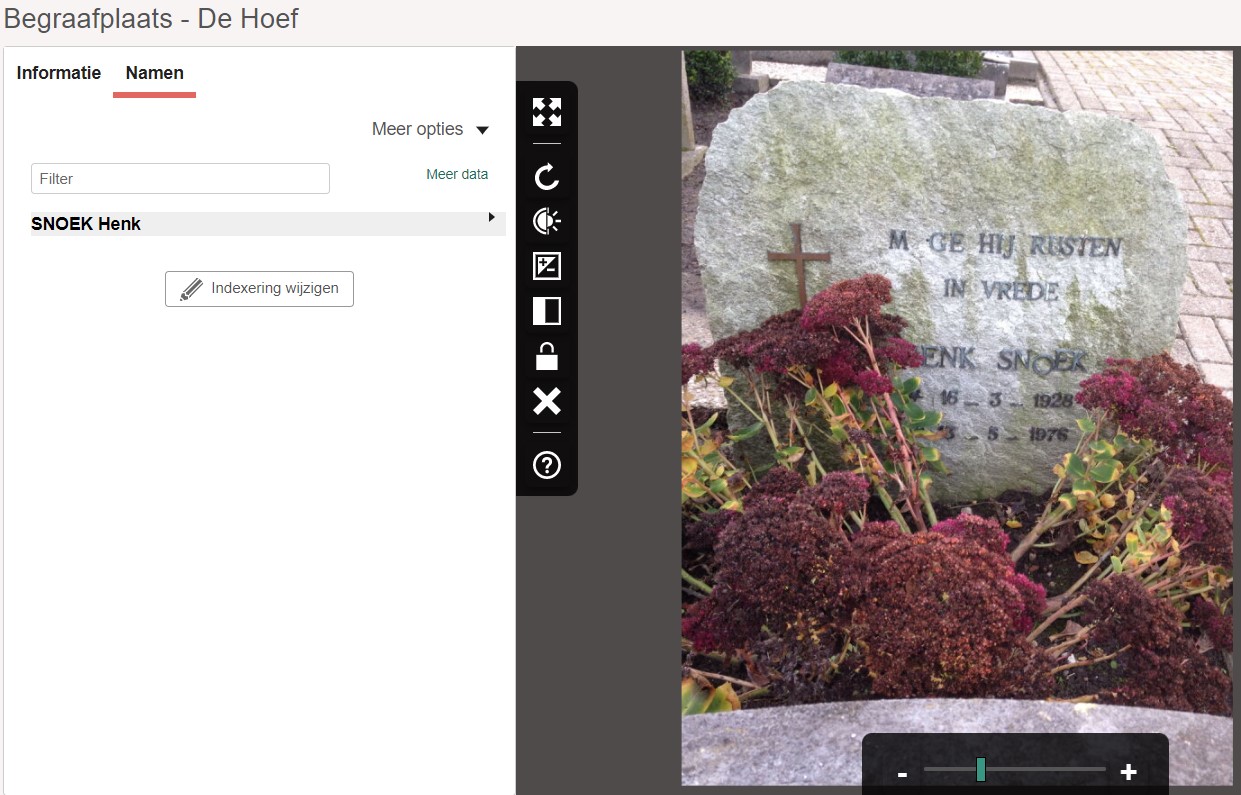Viewport: 1241px width, 795px height.
Task: Click the fullscreen arrows icon in viewer toolbar
Action: click(547, 112)
